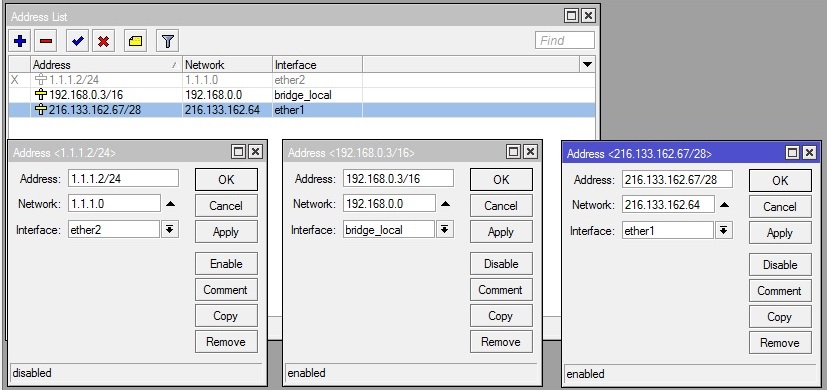Click OK in the 192.168.0.3/16 dialog
Image resolution: width=827 pixels, height=390 pixels.
(501, 179)
